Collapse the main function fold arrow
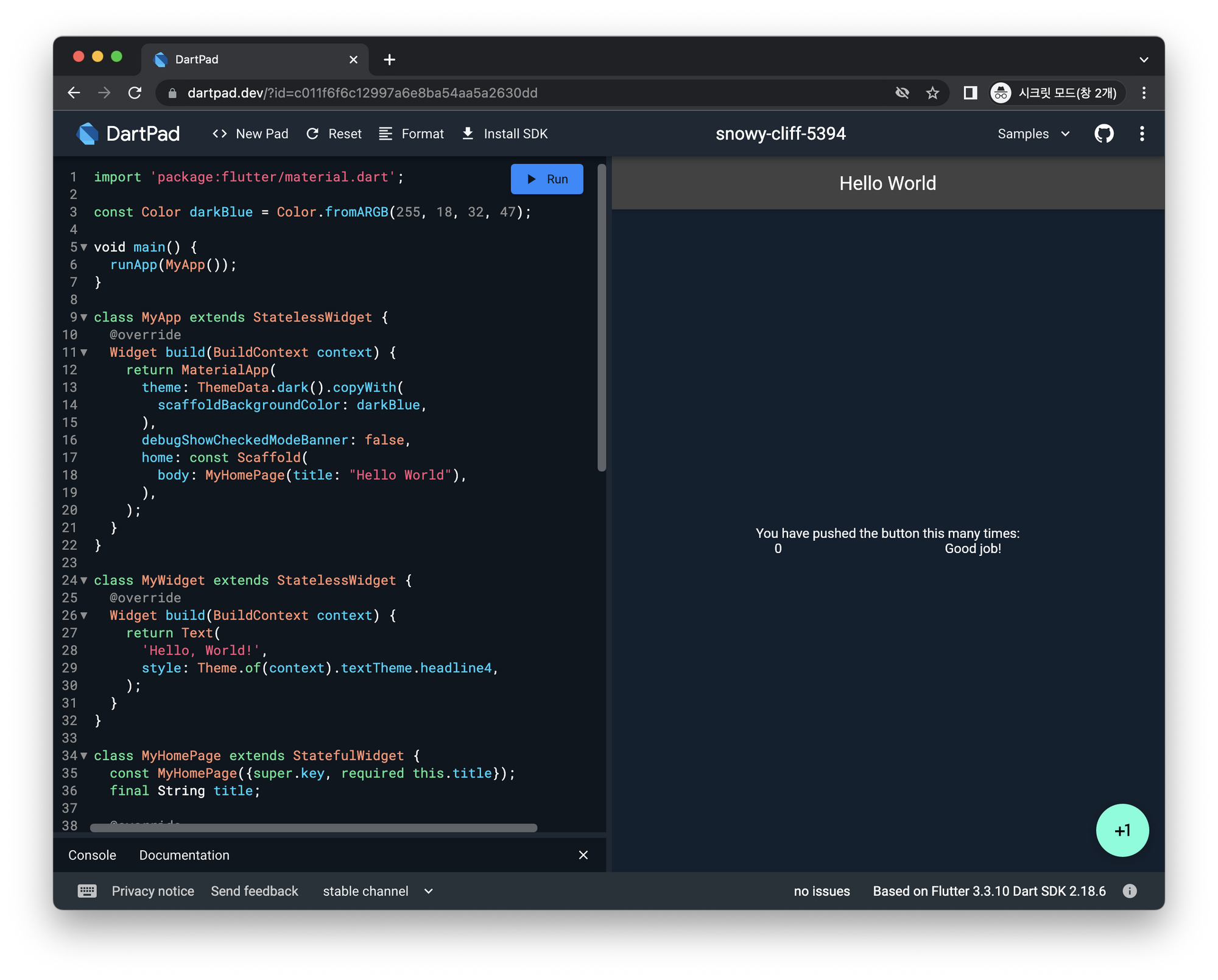Image resolution: width=1218 pixels, height=980 pixels. (x=84, y=247)
